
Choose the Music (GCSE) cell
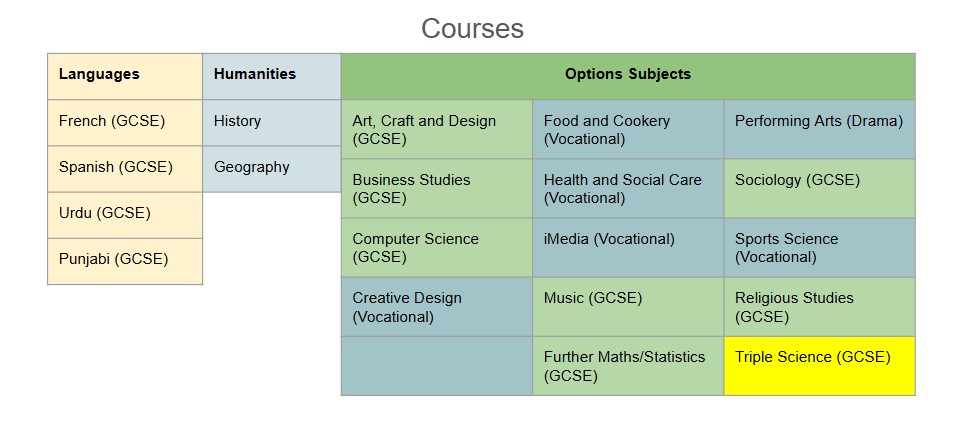pyautogui.click(x=627, y=307)
